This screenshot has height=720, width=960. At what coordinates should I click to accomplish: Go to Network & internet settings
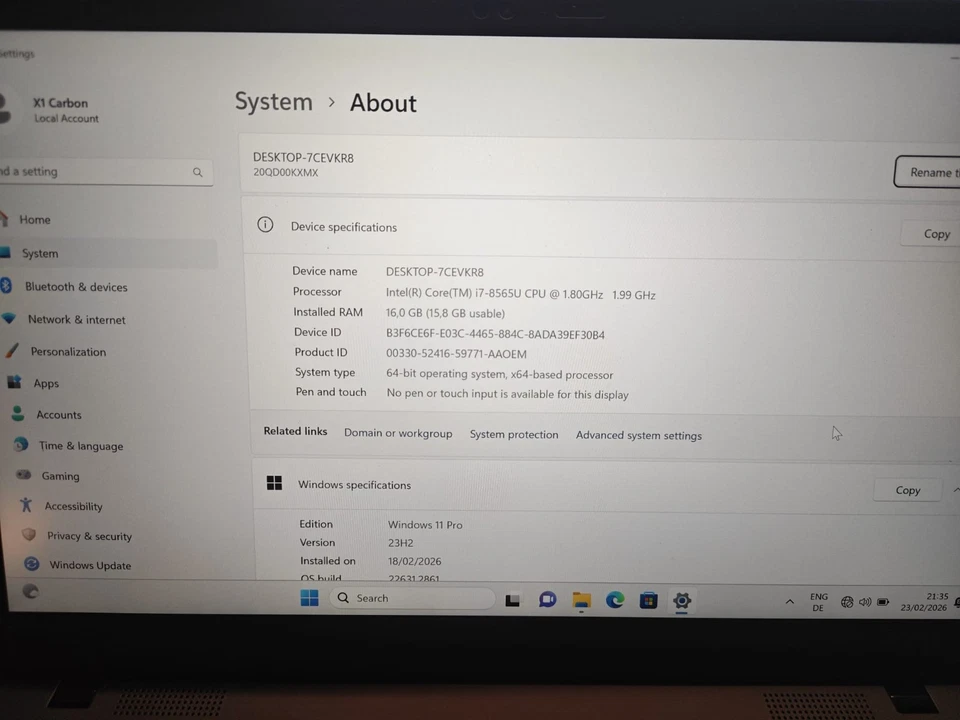coord(77,319)
